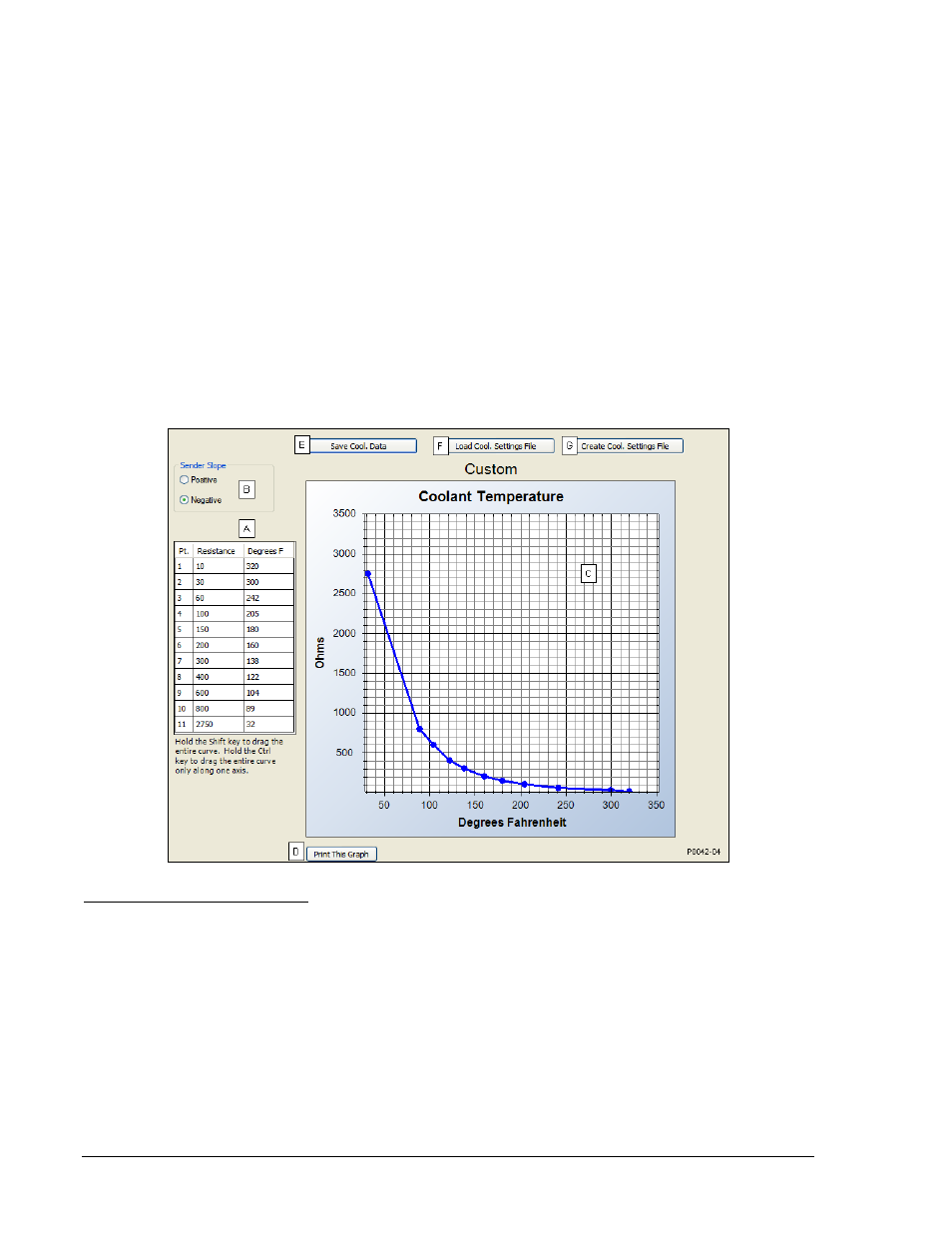Click degrees cell with value 320

point(268,566)
